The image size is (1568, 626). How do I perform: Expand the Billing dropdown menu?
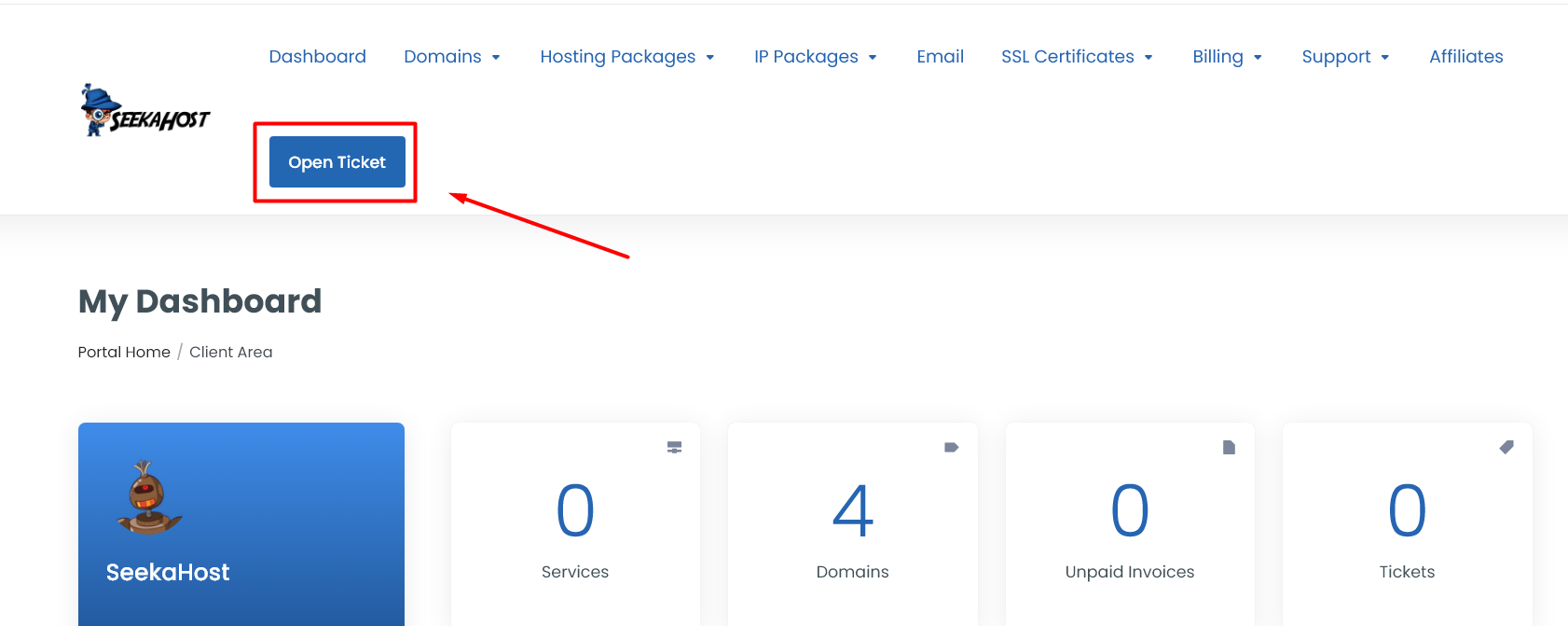(1227, 57)
